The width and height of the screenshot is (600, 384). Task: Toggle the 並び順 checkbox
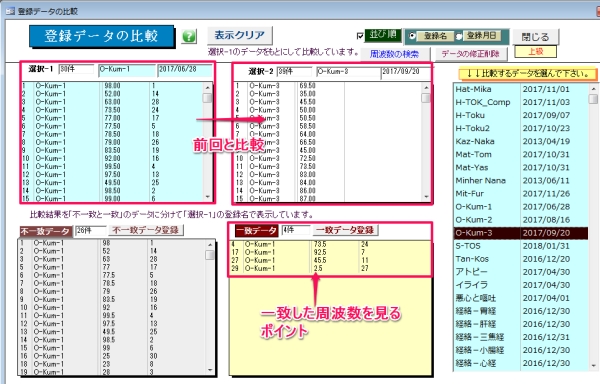click(x=360, y=36)
